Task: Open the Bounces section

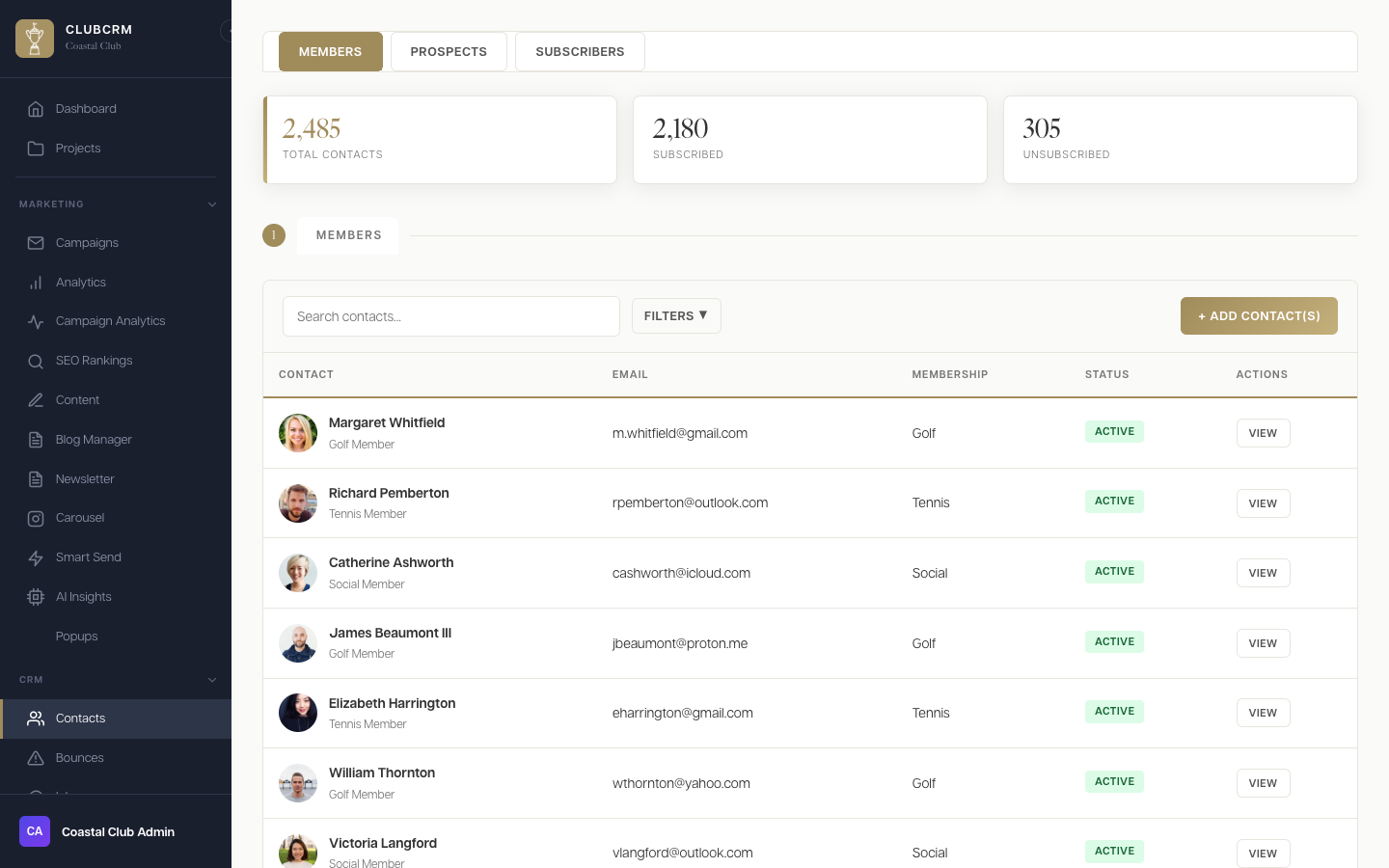Action: click(79, 758)
